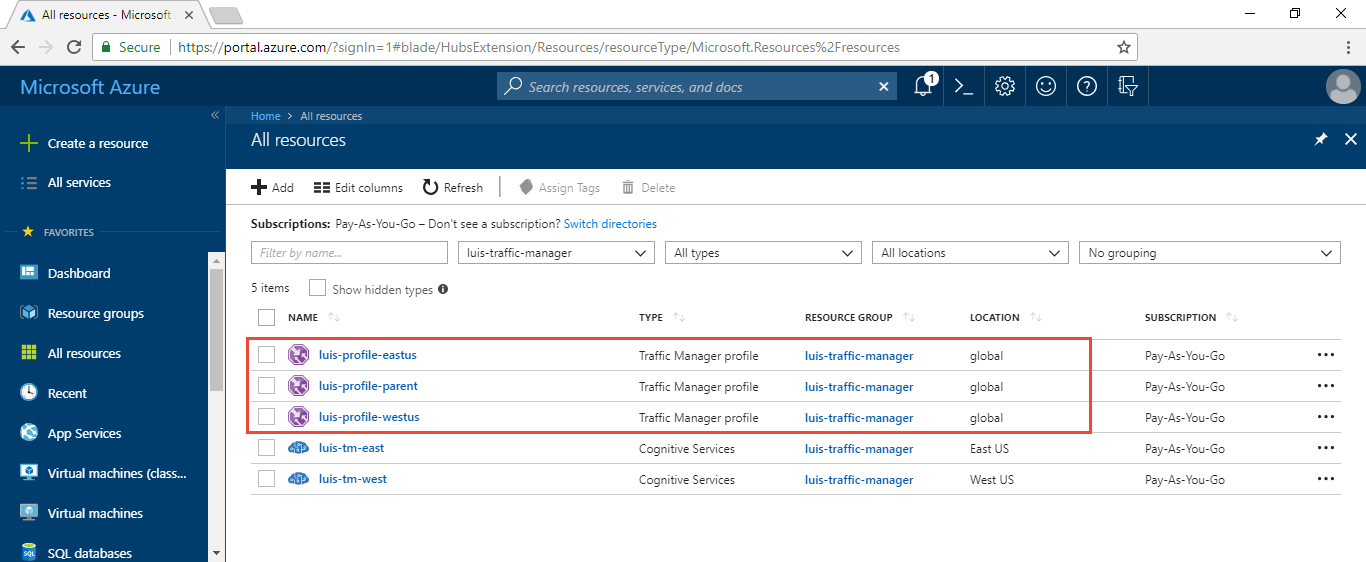Expand the All types dropdown
This screenshot has height=562, width=1366.
[762, 253]
